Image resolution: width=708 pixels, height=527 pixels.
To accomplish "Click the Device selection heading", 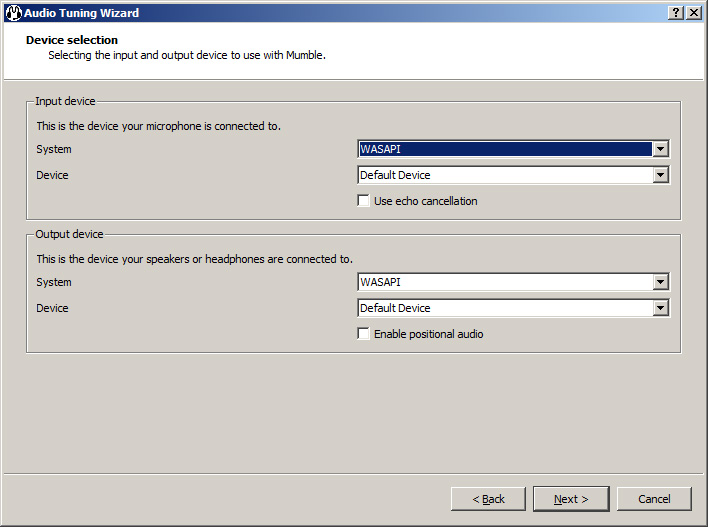I will (72, 40).
